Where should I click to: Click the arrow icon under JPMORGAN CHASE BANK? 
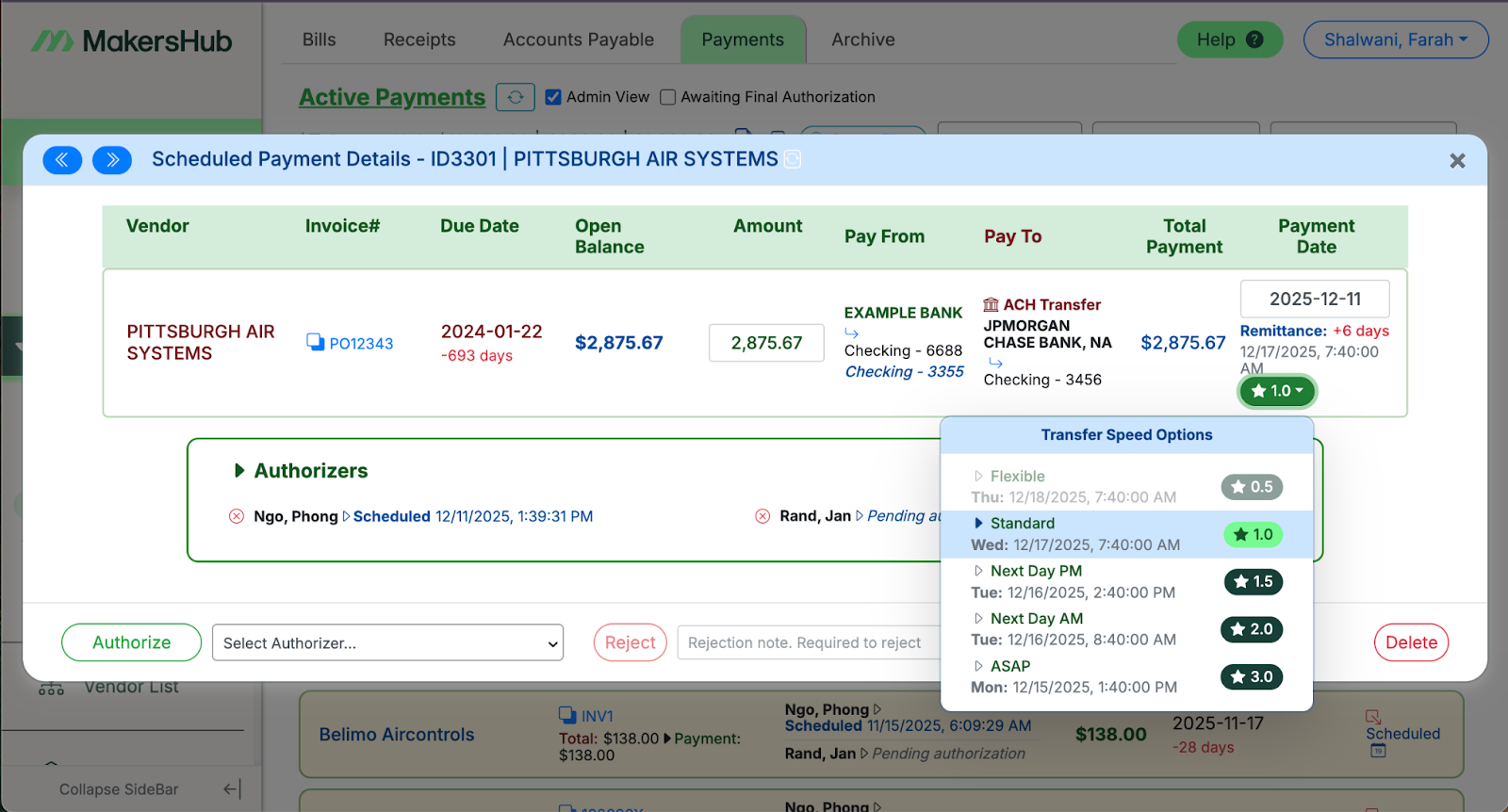tap(995, 363)
